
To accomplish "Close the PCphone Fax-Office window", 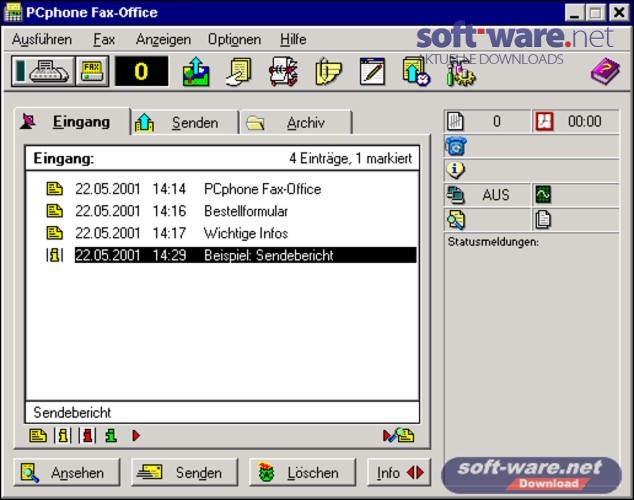I will 619,13.
